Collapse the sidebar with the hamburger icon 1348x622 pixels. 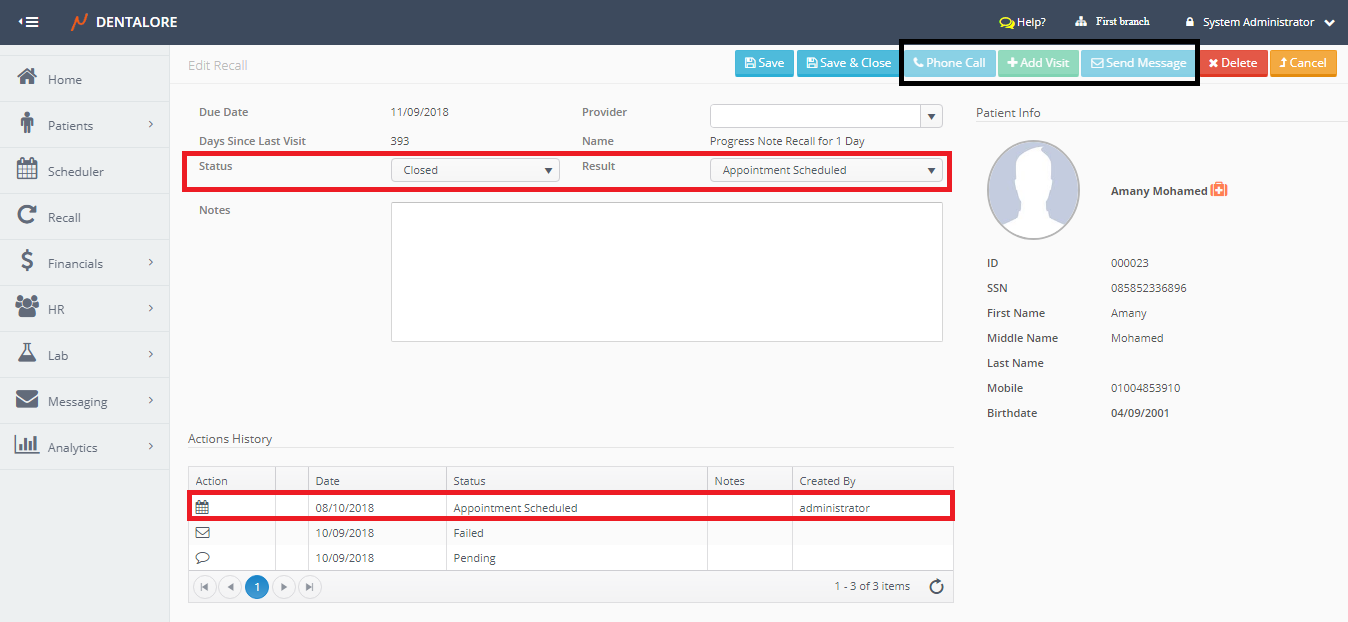point(28,22)
